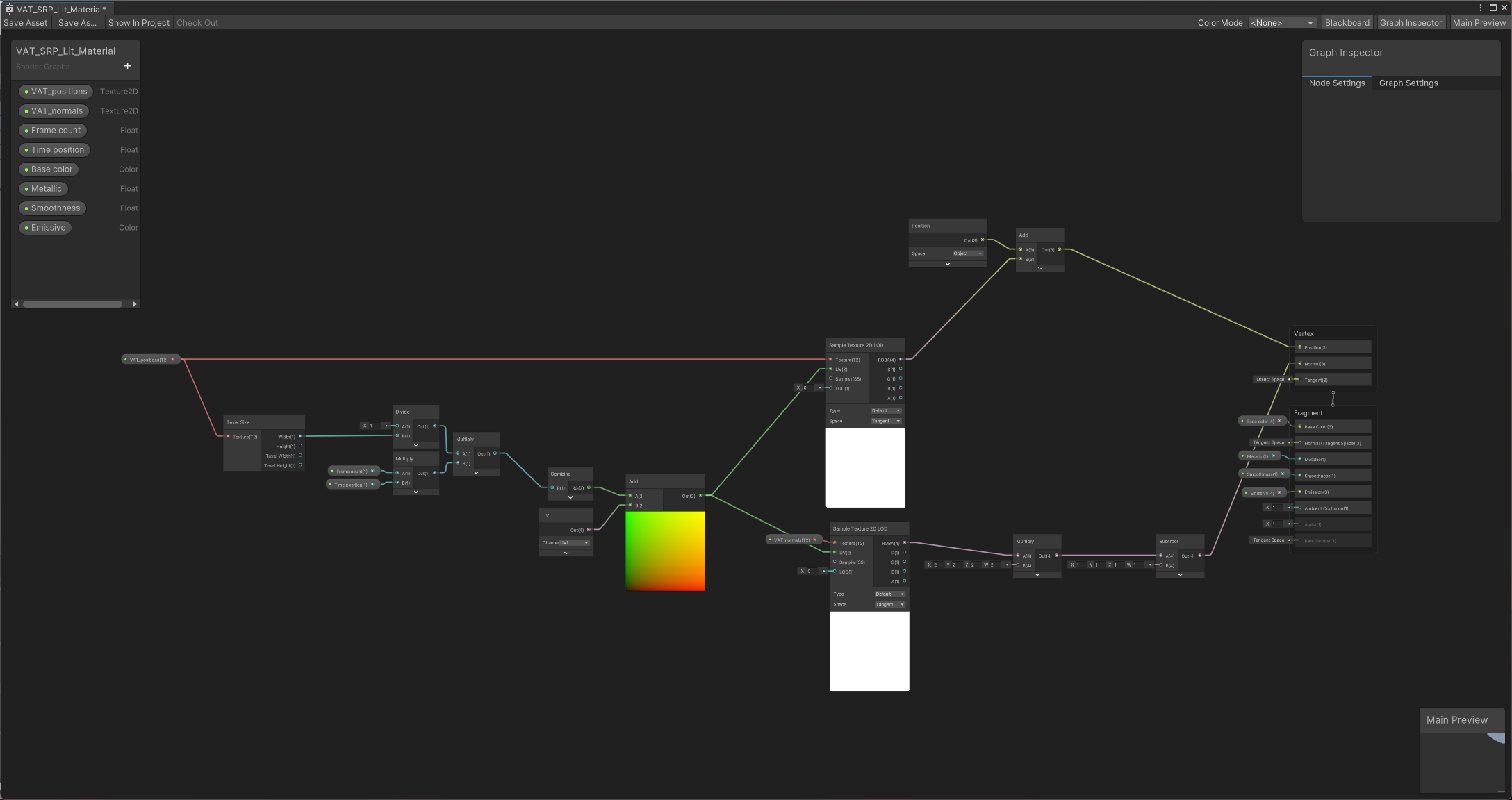The image size is (1512, 800).
Task: Click the Vertex Position(3) input port
Action: coord(1300,347)
